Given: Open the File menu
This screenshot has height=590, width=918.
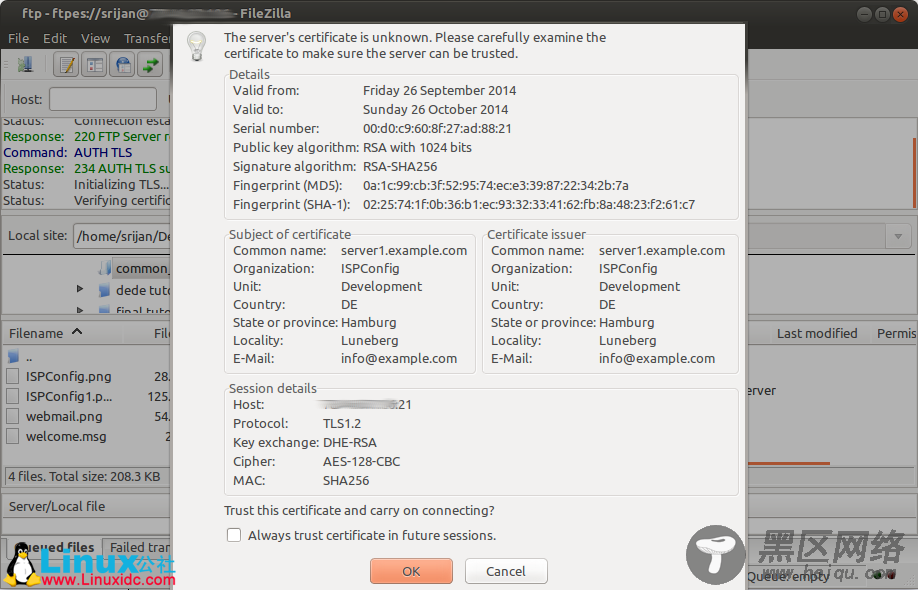Looking at the screenshot, I should click(x=18, y=39).
